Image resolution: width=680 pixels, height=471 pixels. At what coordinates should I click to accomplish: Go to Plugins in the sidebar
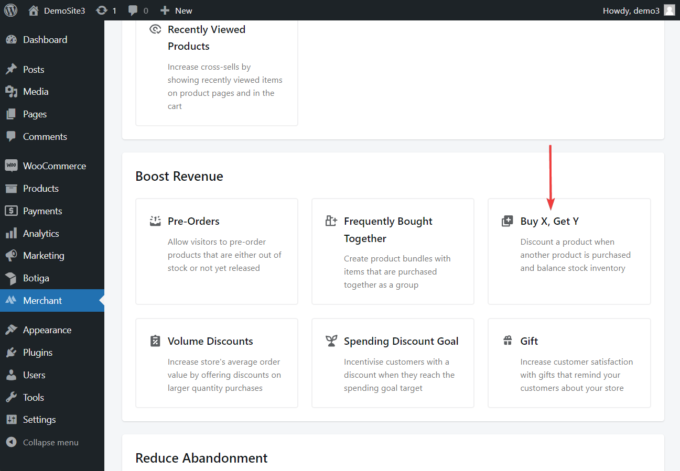pyautogui.click(x=52, y=352)
